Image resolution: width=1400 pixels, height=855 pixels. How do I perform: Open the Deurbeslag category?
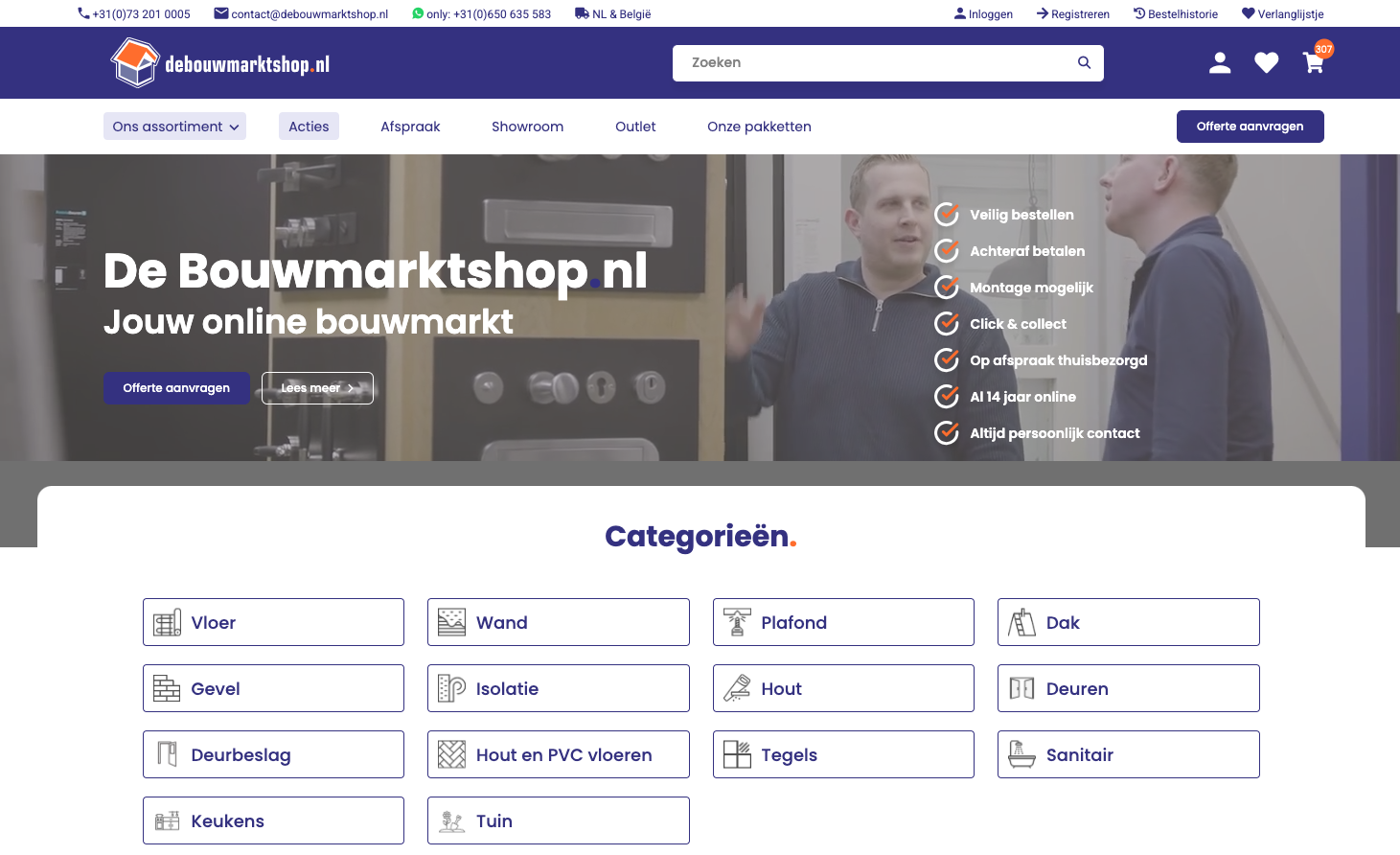coord(273,754)
